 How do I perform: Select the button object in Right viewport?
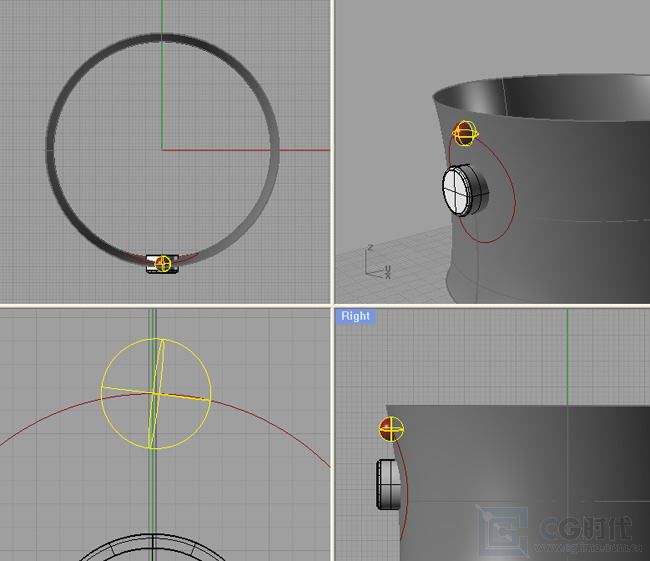(x=388, y=484)
